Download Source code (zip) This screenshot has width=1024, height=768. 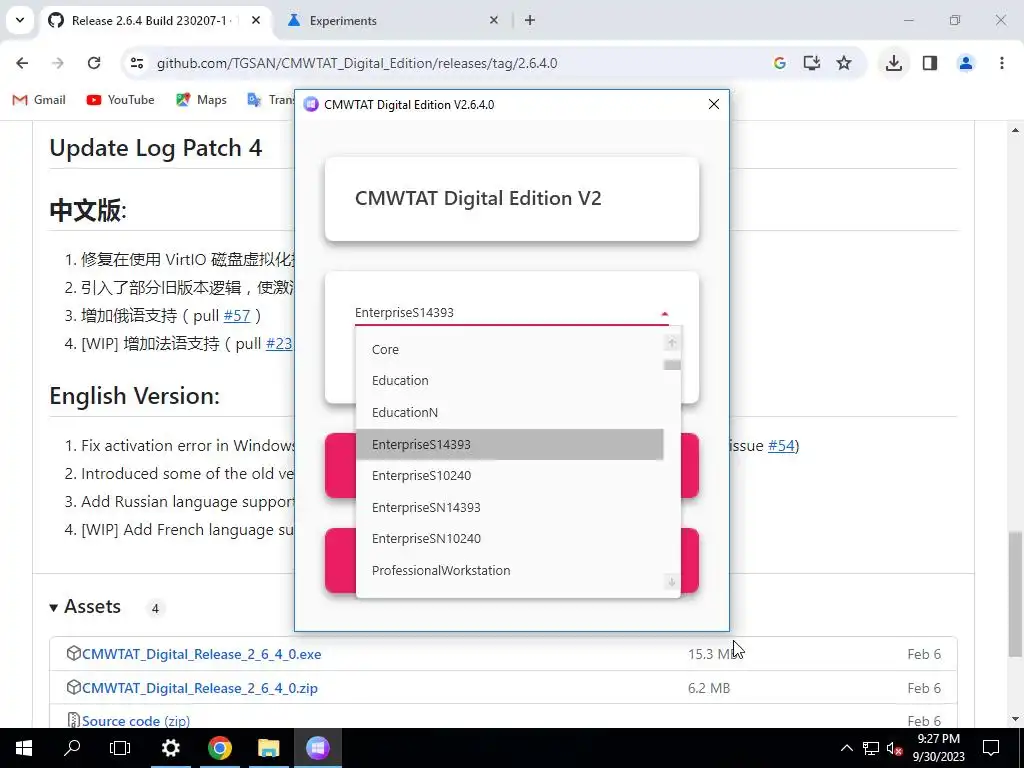(x=136, y=721)
